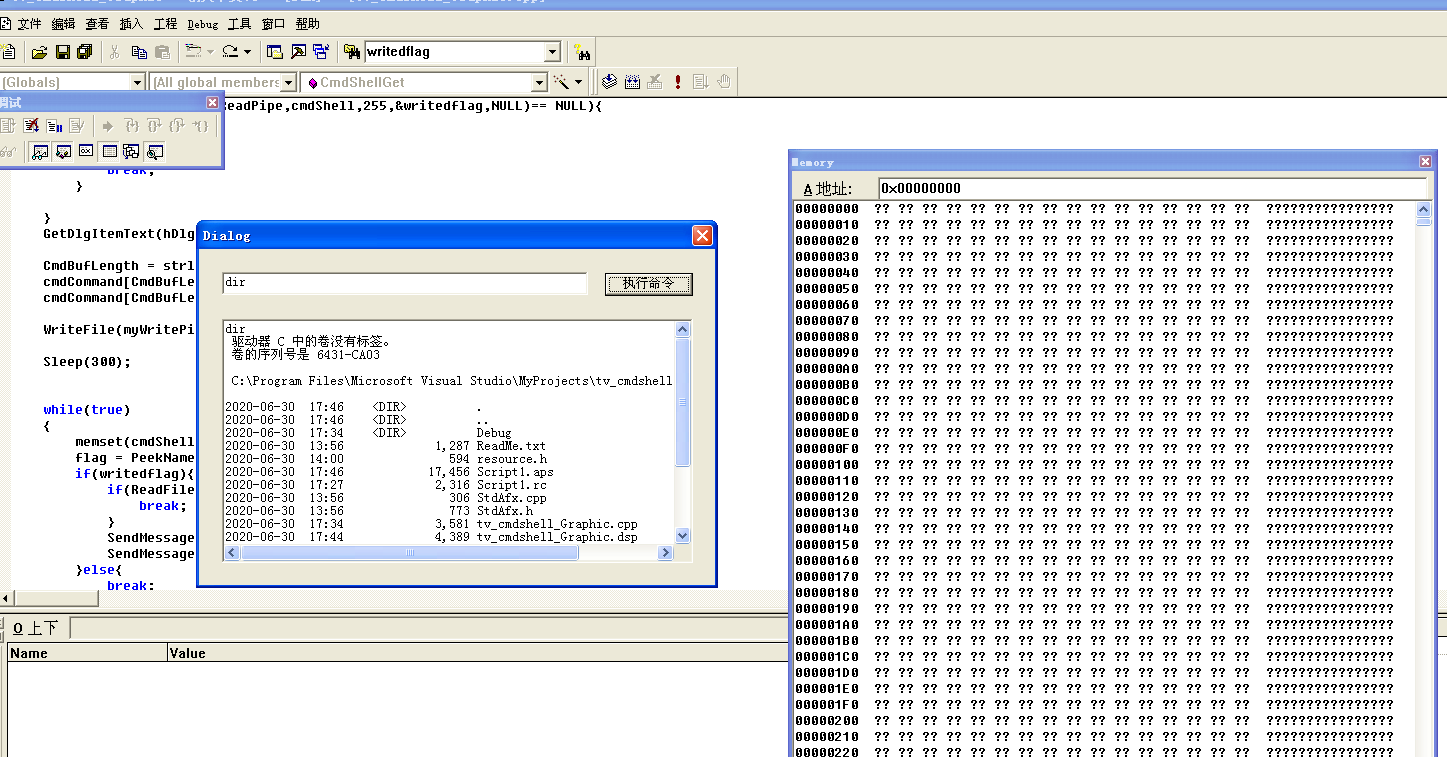Open the 插入 menu
This screenshot has width=1447, height=757.
coord(131,24)
